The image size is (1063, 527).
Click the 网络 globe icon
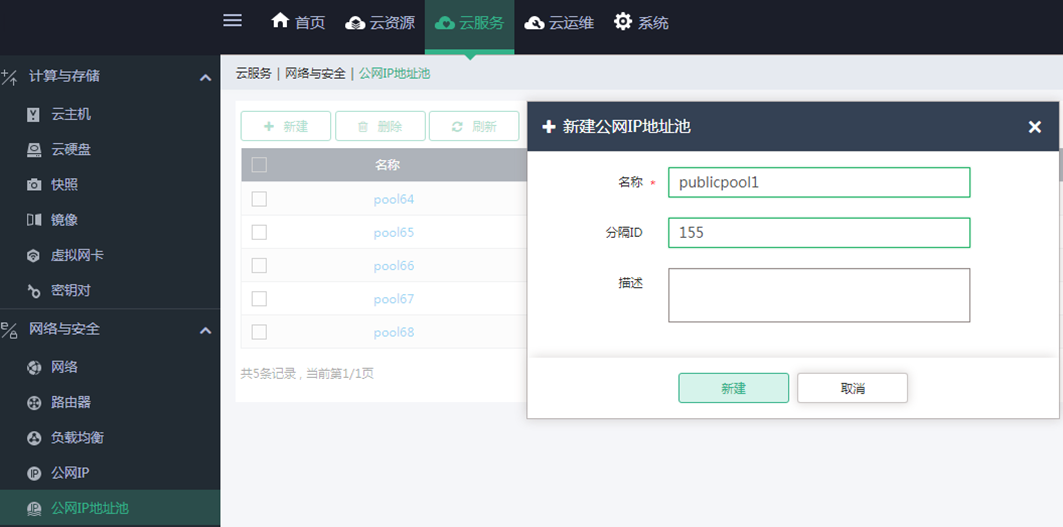(x=34, y=368)
